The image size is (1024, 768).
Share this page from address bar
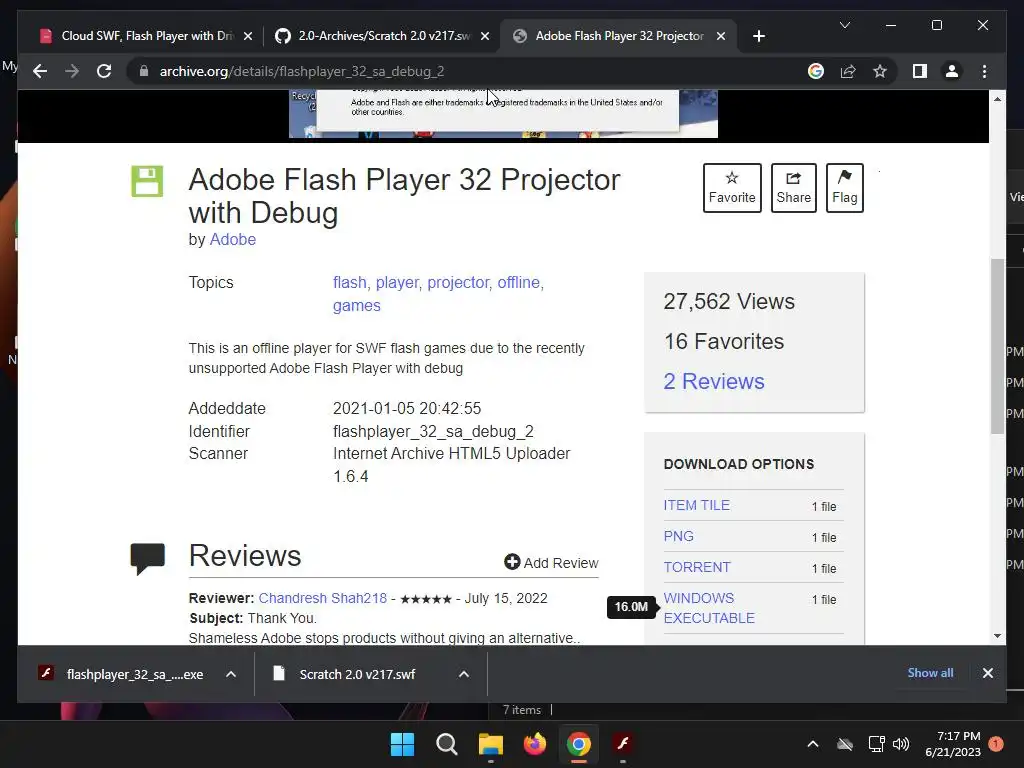(848, 71)
